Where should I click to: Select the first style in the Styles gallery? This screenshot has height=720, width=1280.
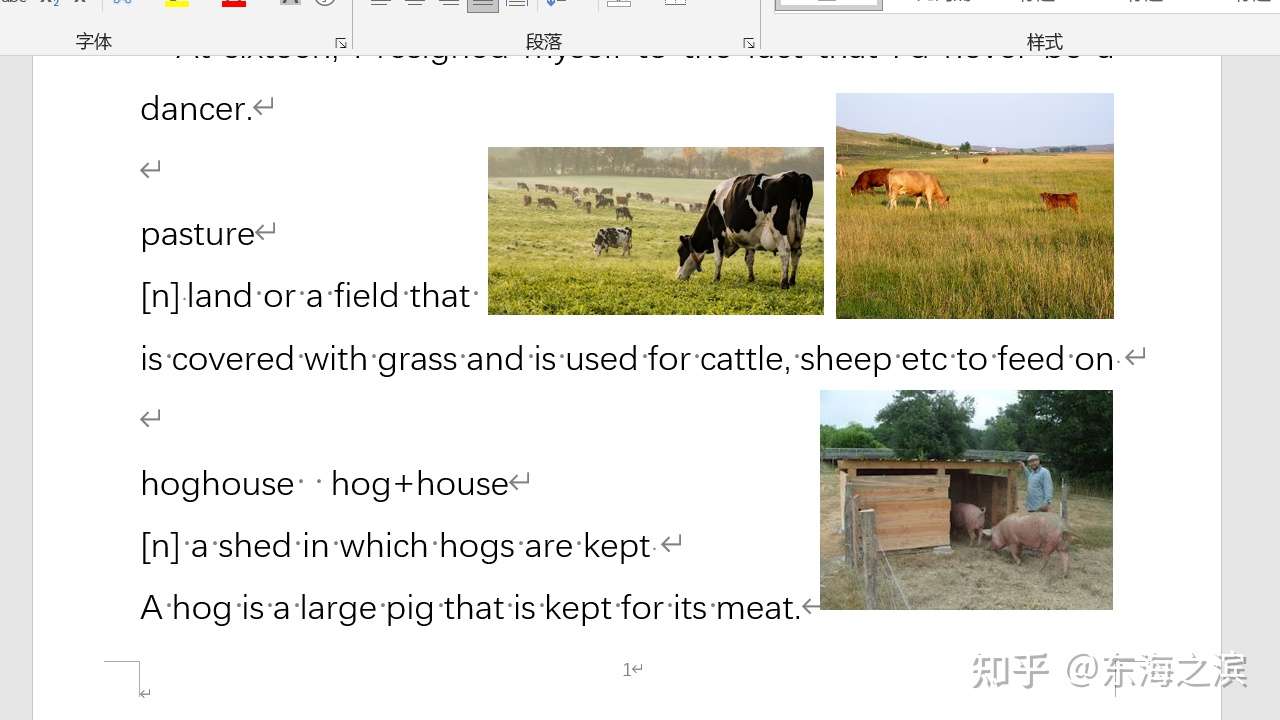tap(830, 4)
